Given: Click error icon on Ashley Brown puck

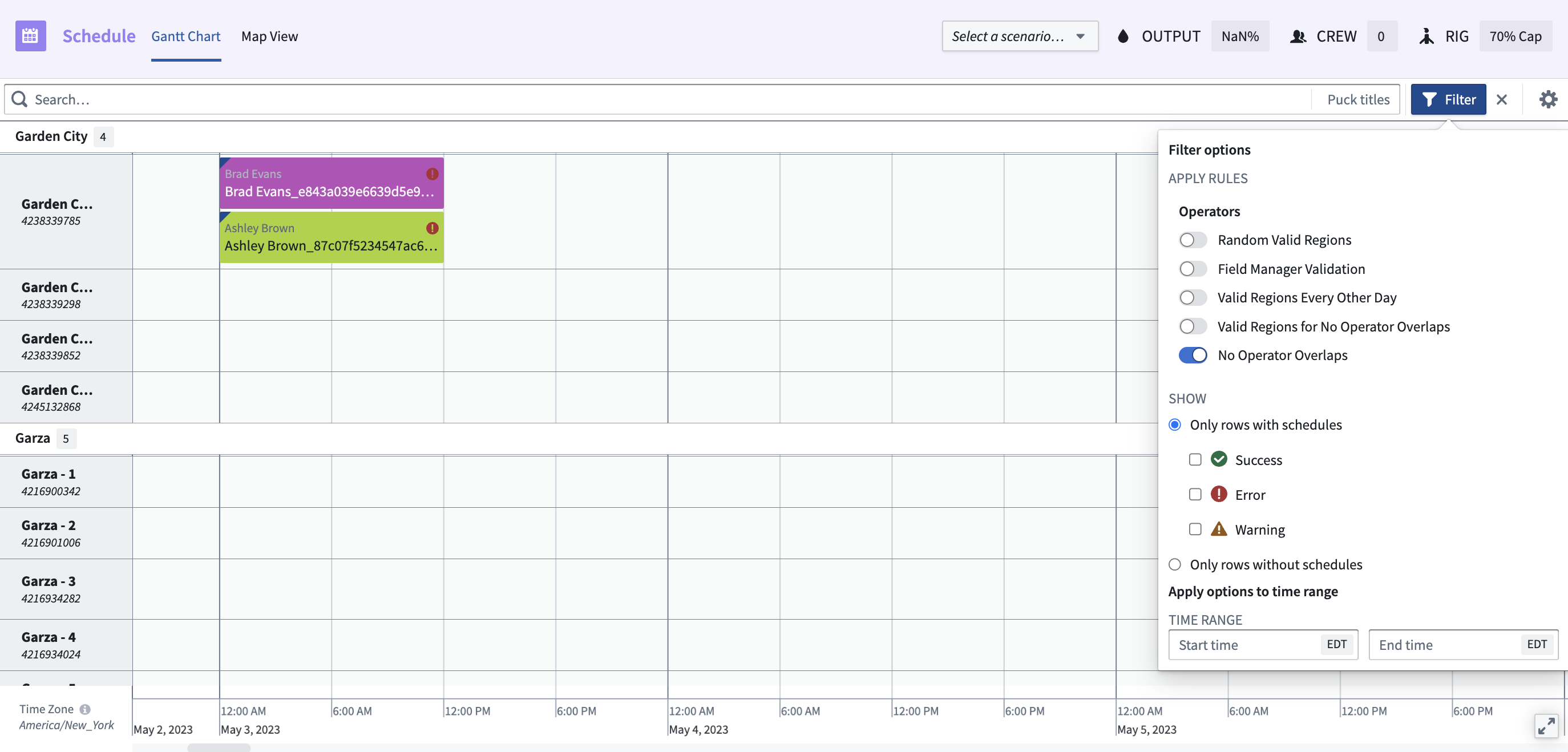Looking at the screenshot, I should point(432,228).
